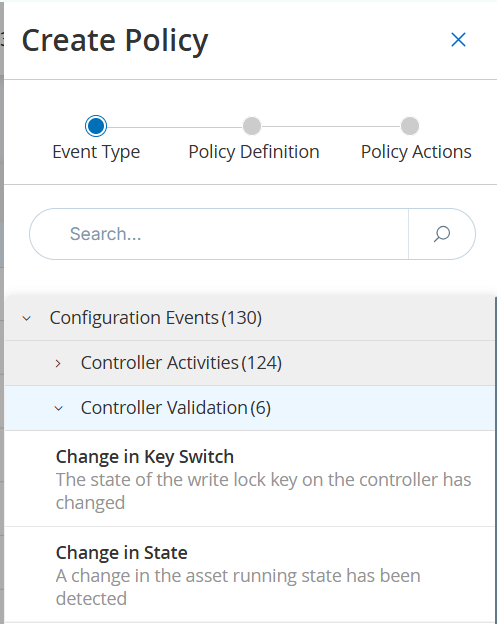Close the Create Policy panel
This screenshot has height=624, width=497.
point(458,40)
